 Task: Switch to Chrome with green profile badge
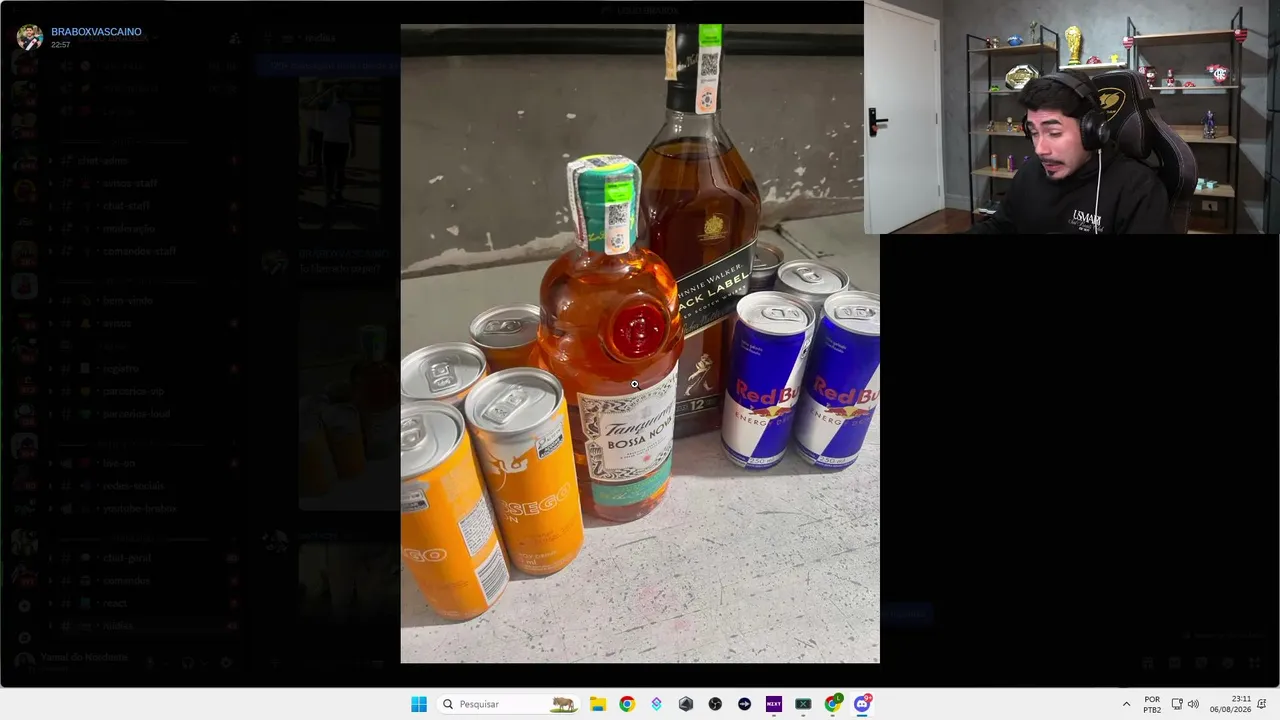pos(833,704)
